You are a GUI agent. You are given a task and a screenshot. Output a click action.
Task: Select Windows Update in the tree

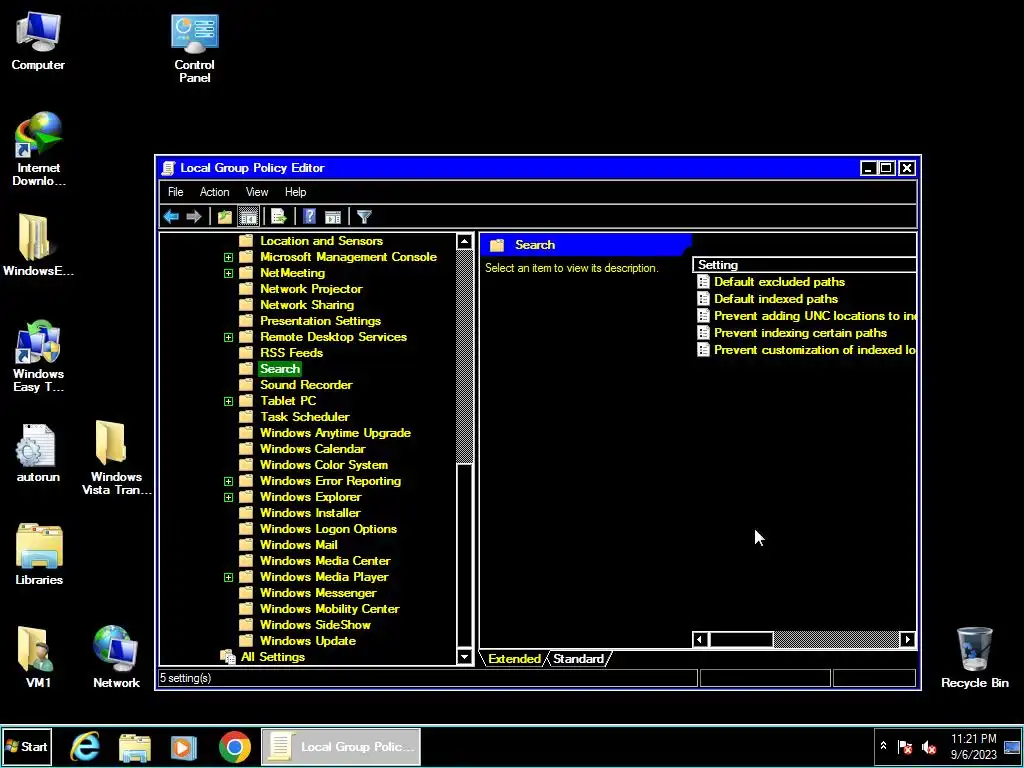pos(308,641)
